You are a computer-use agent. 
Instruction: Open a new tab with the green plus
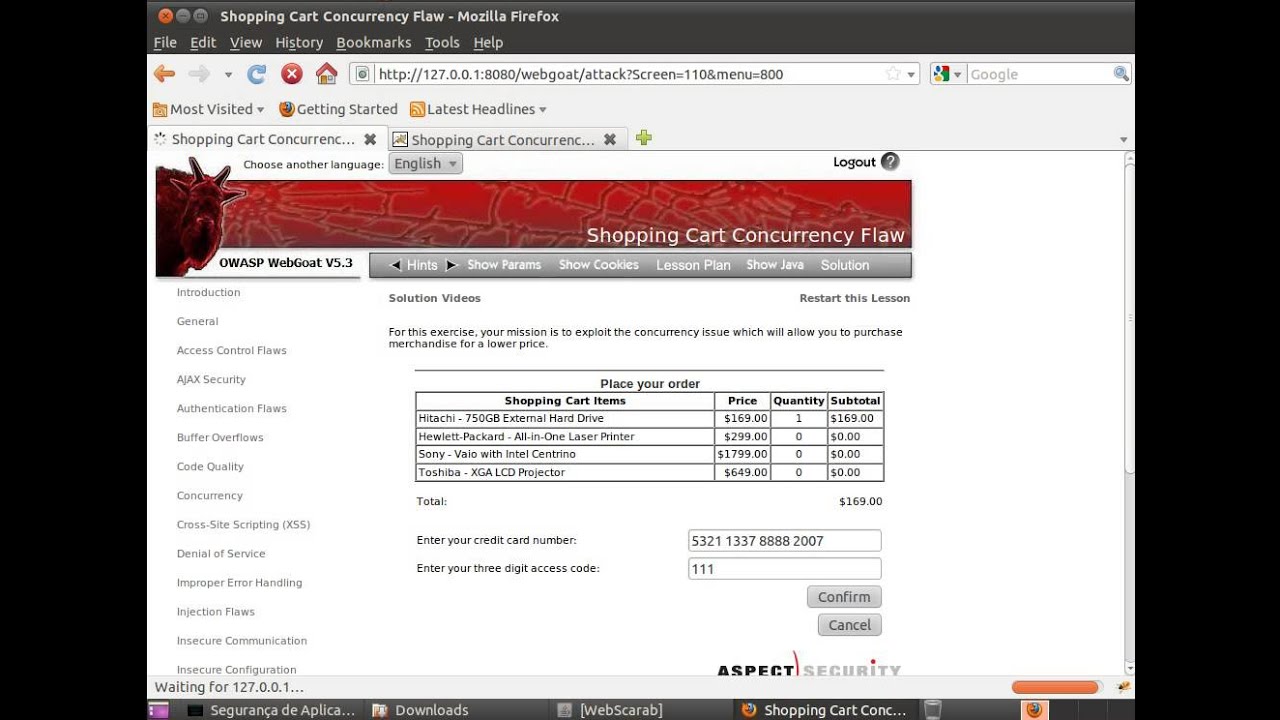643,138
